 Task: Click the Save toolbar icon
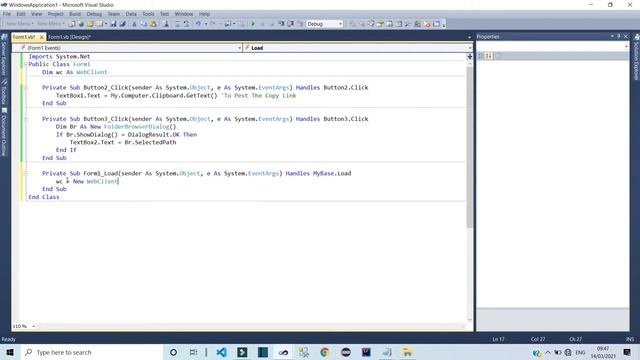pyautogui.click(x=113, y=24)
